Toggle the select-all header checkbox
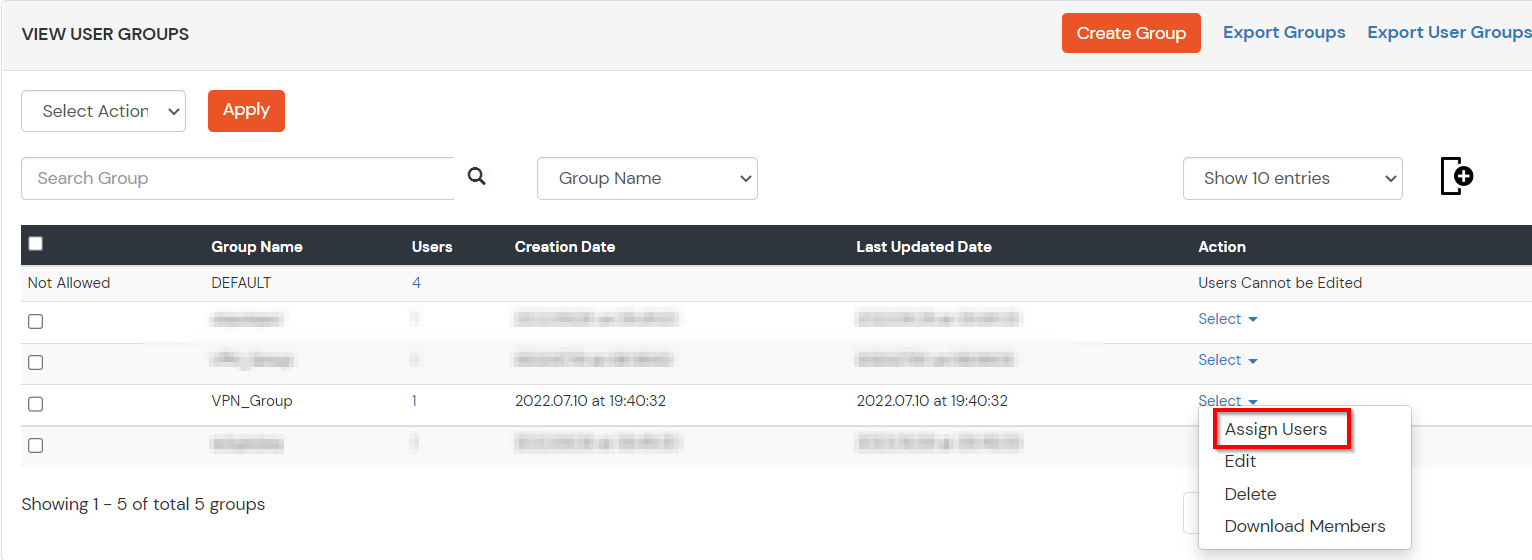 coord(36,243)
